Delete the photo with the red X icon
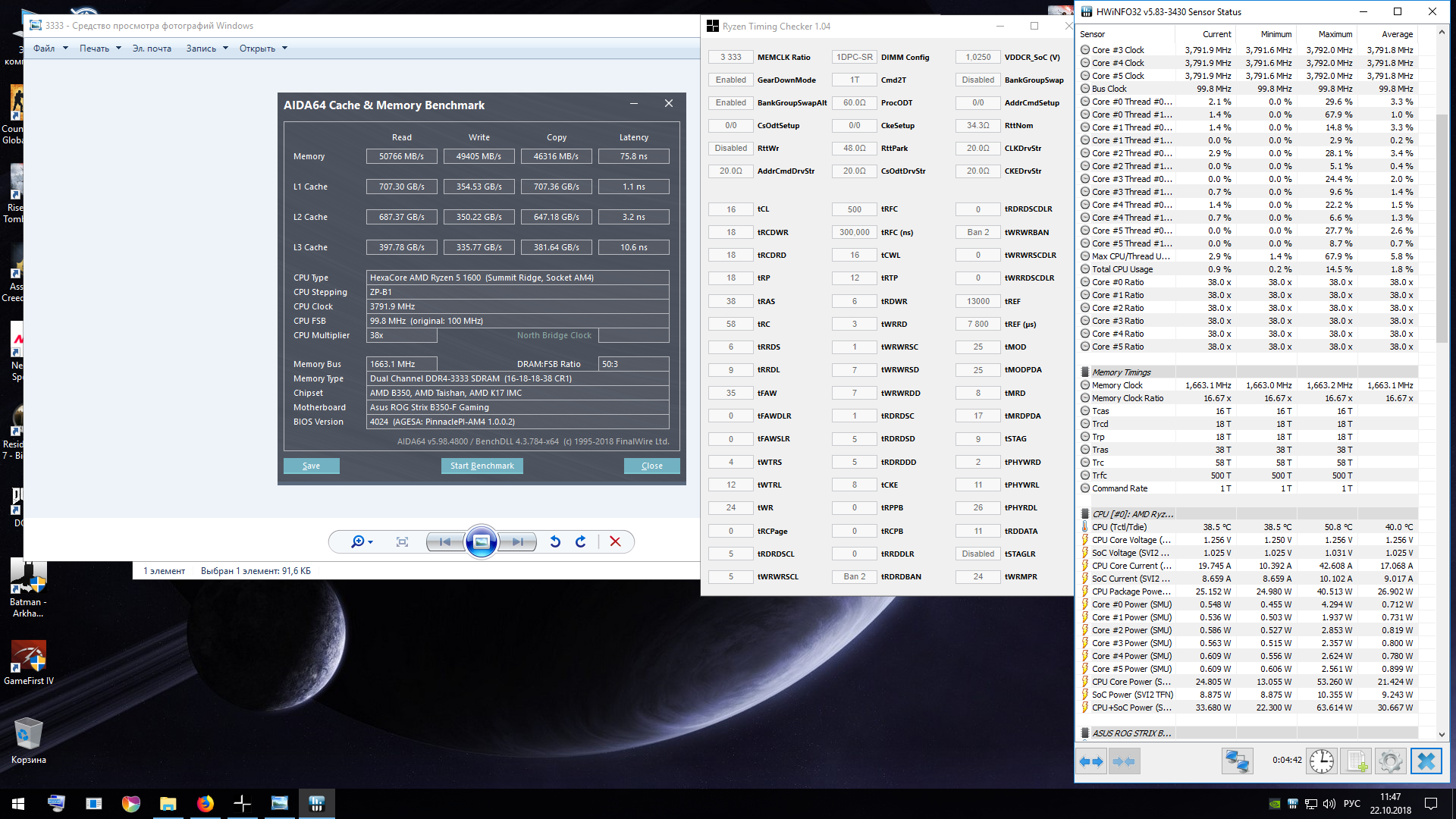The width and height of the screenshot is (1456, 819). (615, 541)
